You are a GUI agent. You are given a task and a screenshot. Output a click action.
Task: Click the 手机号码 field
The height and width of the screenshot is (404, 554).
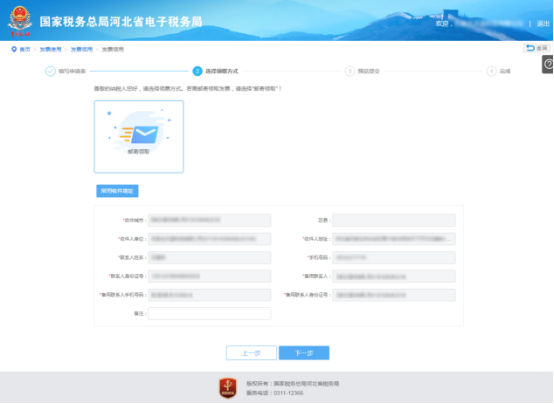(394, 258)
